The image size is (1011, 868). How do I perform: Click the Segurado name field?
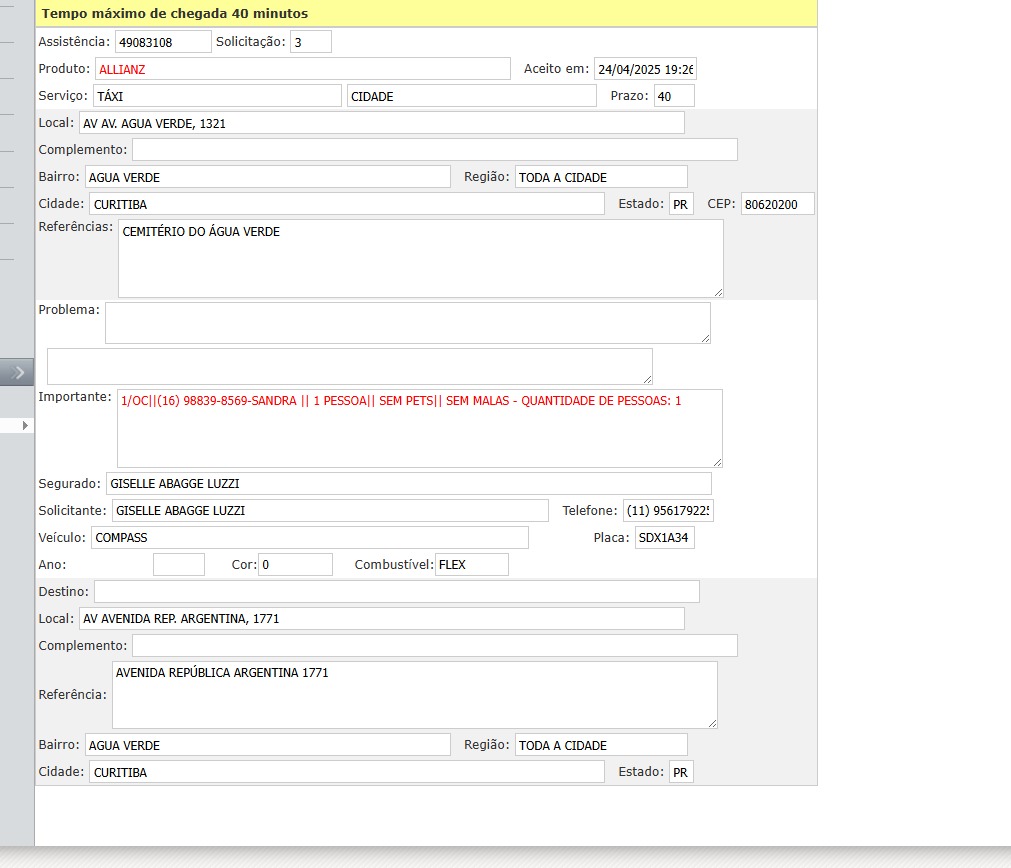point(408,484)
